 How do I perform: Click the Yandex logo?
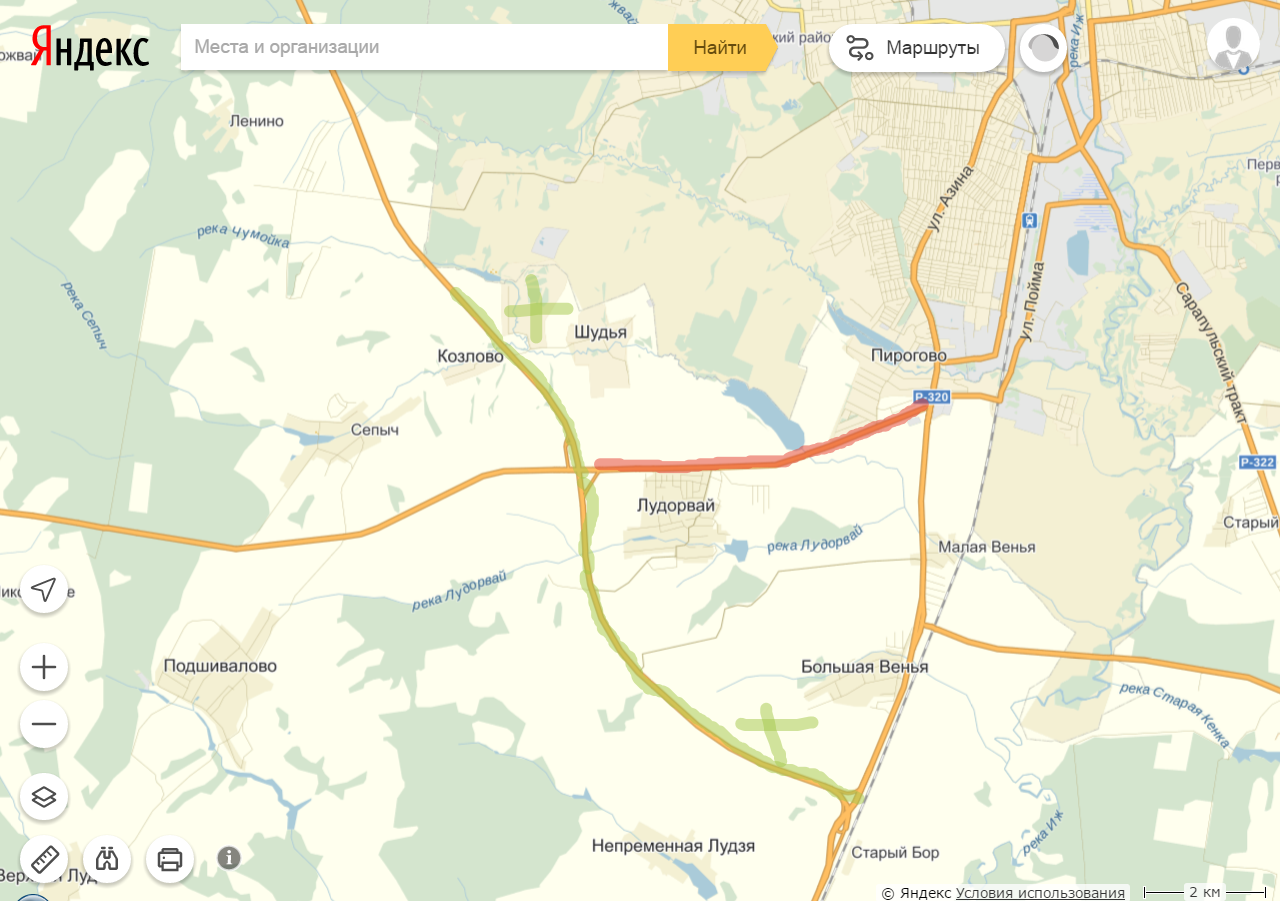point(90,47)
